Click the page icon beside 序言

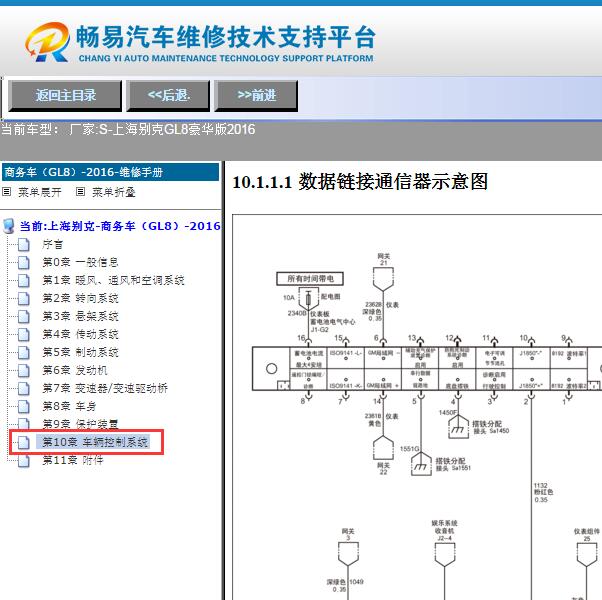[x=24, y=245]
